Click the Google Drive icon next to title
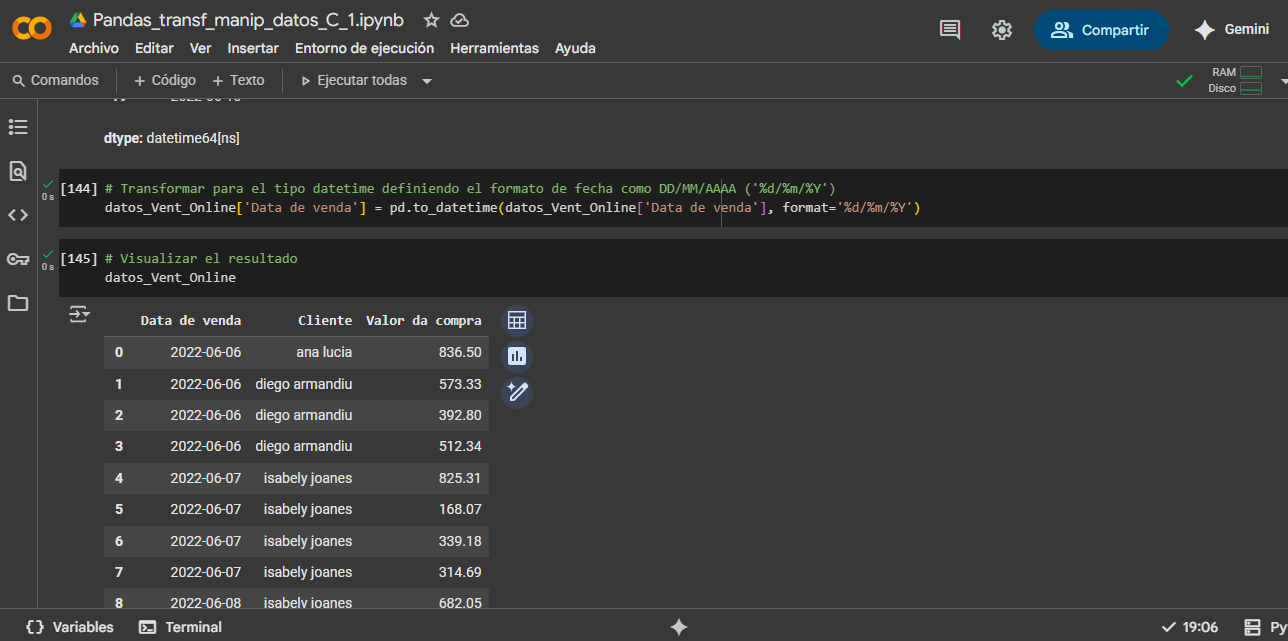The height and width of the screenshot is (641, 1288). tap(78, 20)
